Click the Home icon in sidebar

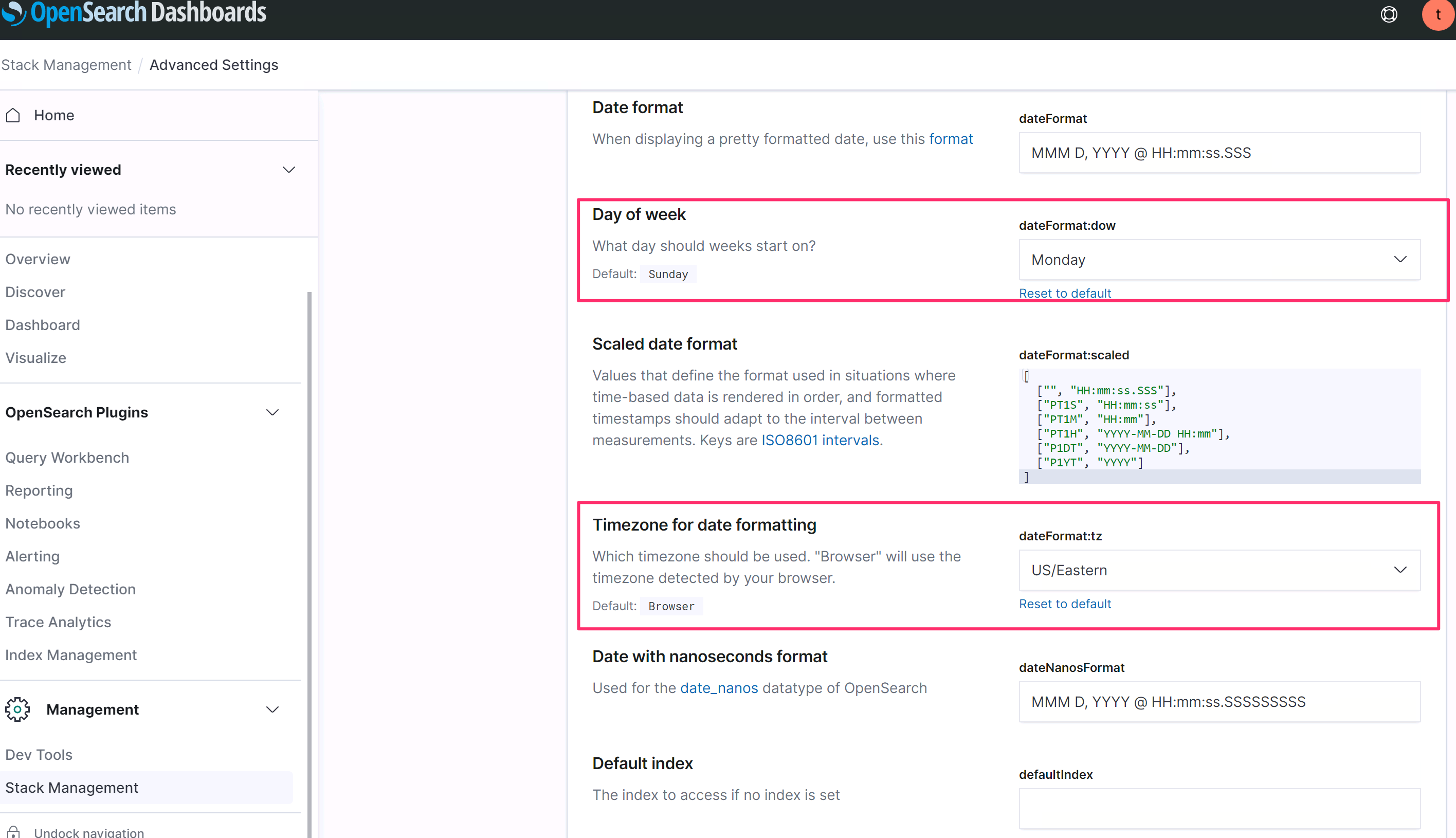coord(13,115)
